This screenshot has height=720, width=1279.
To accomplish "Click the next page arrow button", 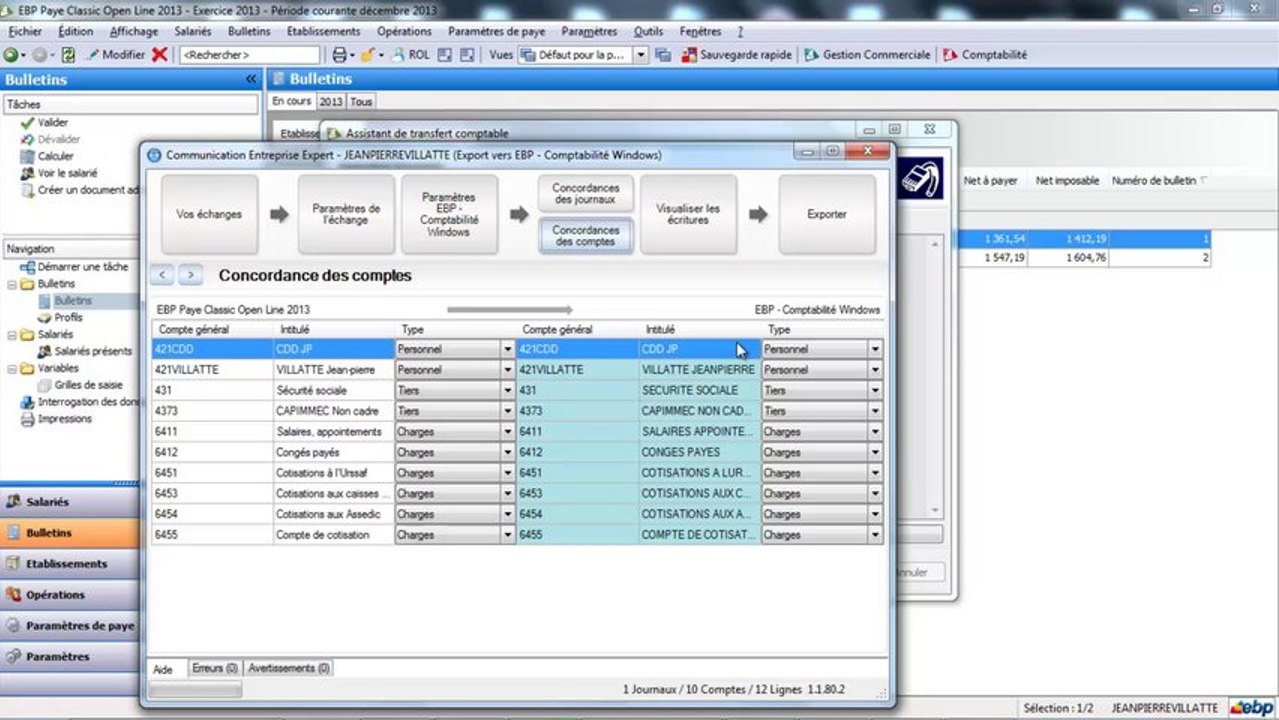I will 190,275.
